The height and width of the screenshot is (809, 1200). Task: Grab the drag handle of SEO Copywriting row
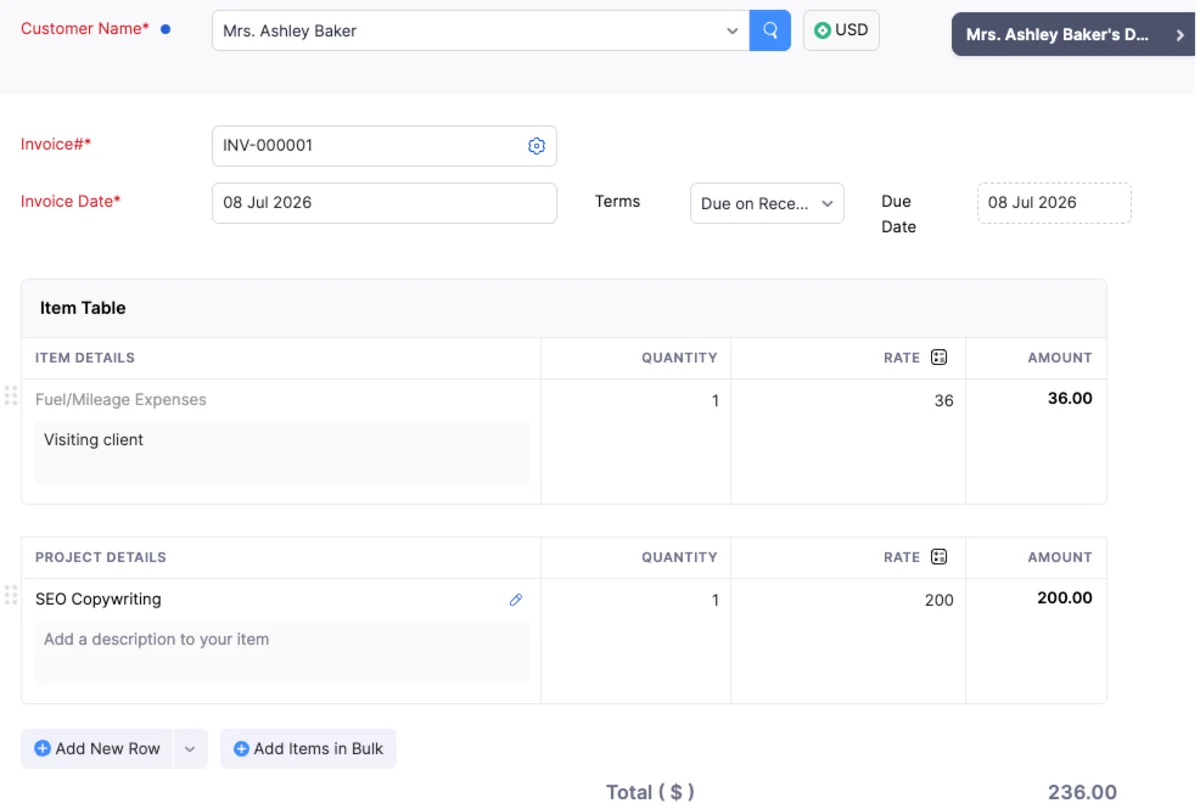[x=11, y=595]
